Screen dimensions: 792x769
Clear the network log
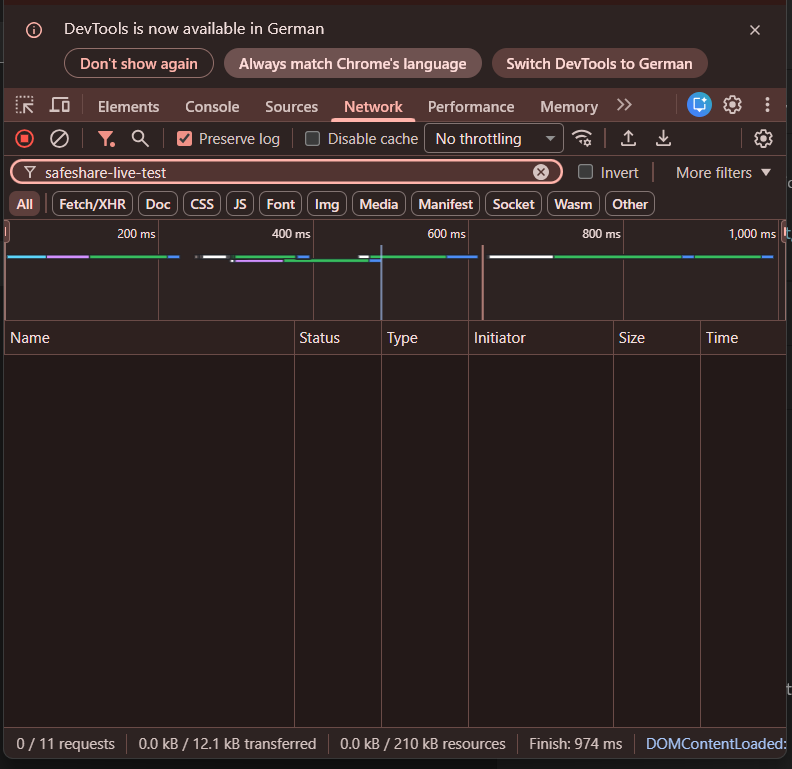tap(59, 138)
